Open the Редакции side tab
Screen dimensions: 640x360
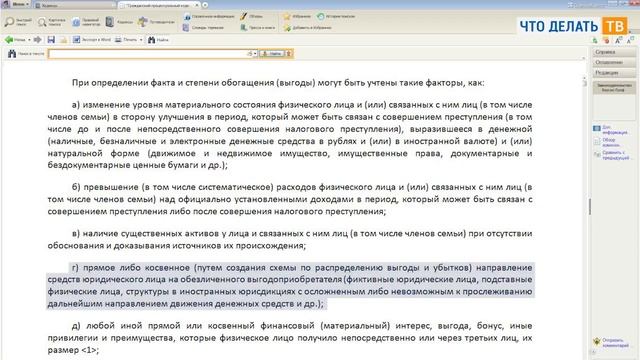614,73
